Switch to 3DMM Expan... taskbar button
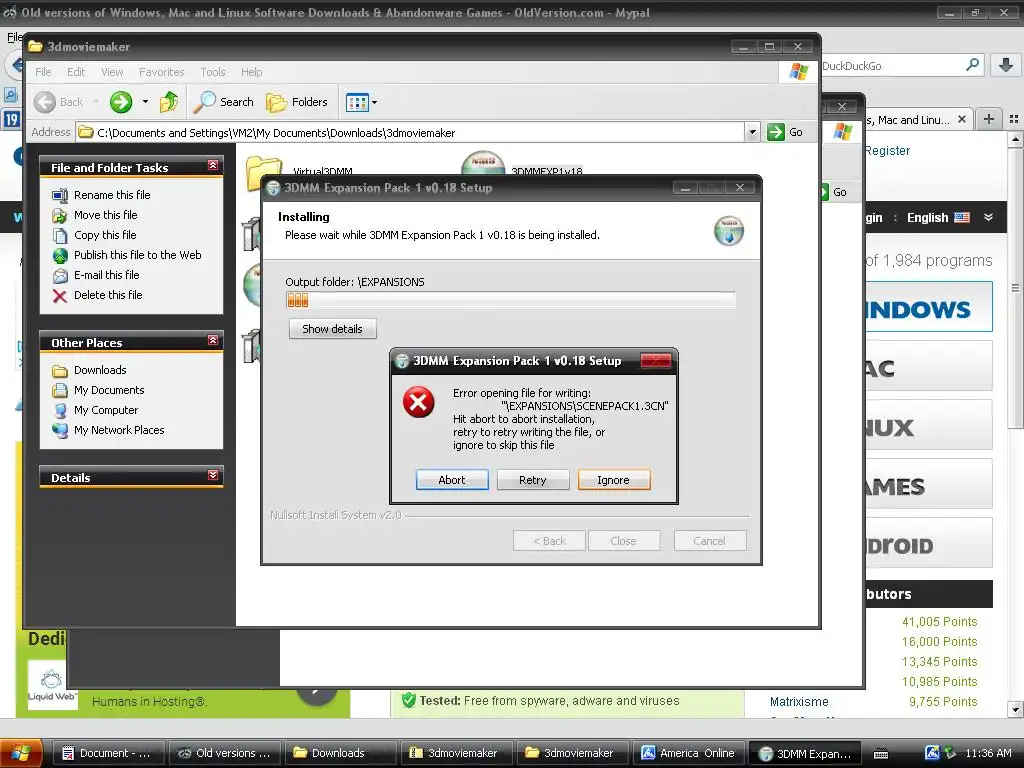Screen dimensions: 1024x768 point(804,754)
